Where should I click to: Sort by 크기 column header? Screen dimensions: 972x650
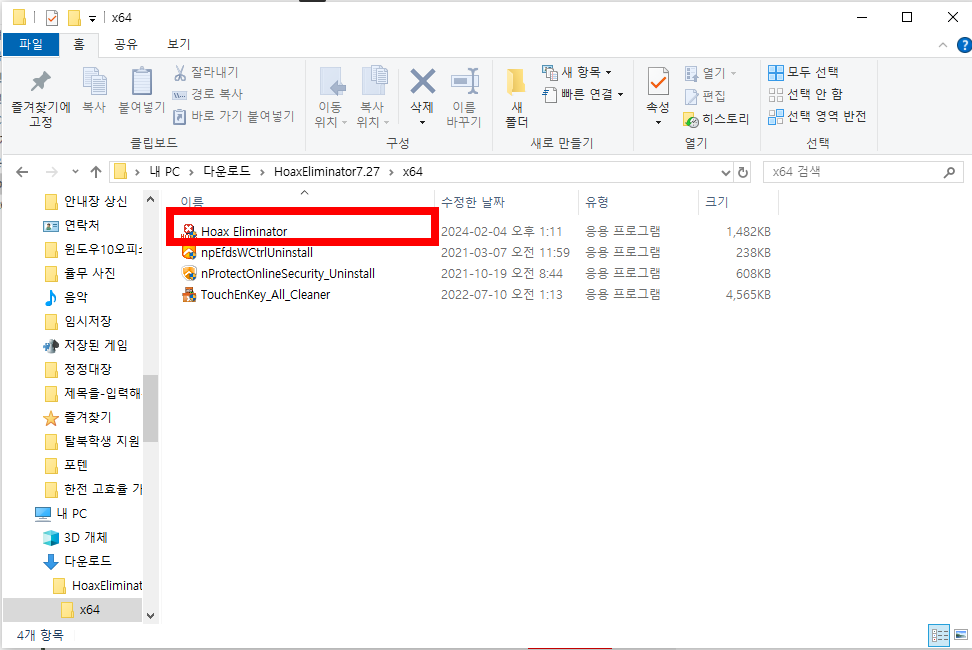point(717,202)
